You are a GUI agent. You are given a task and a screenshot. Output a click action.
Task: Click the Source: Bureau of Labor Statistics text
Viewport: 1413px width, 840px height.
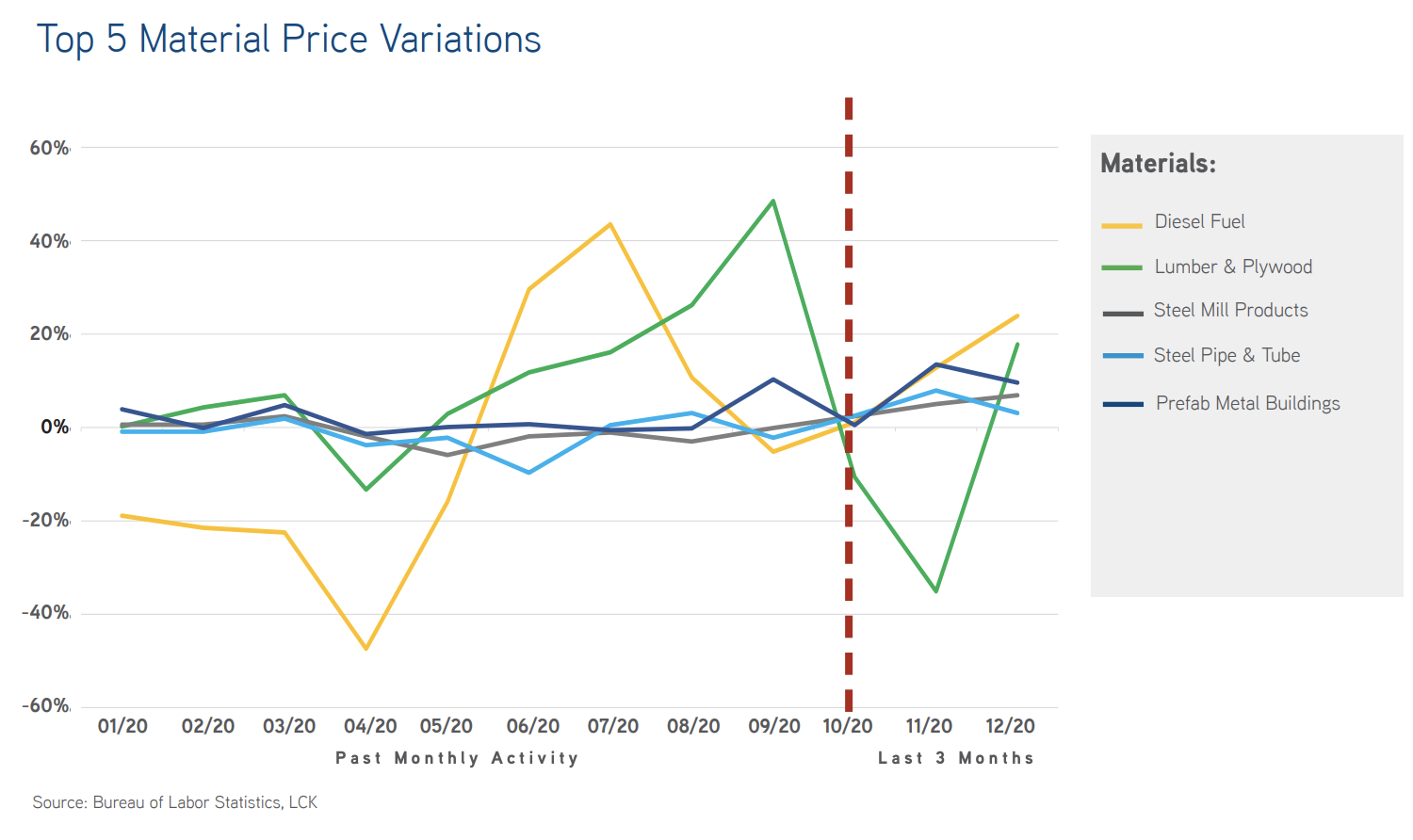174,802
